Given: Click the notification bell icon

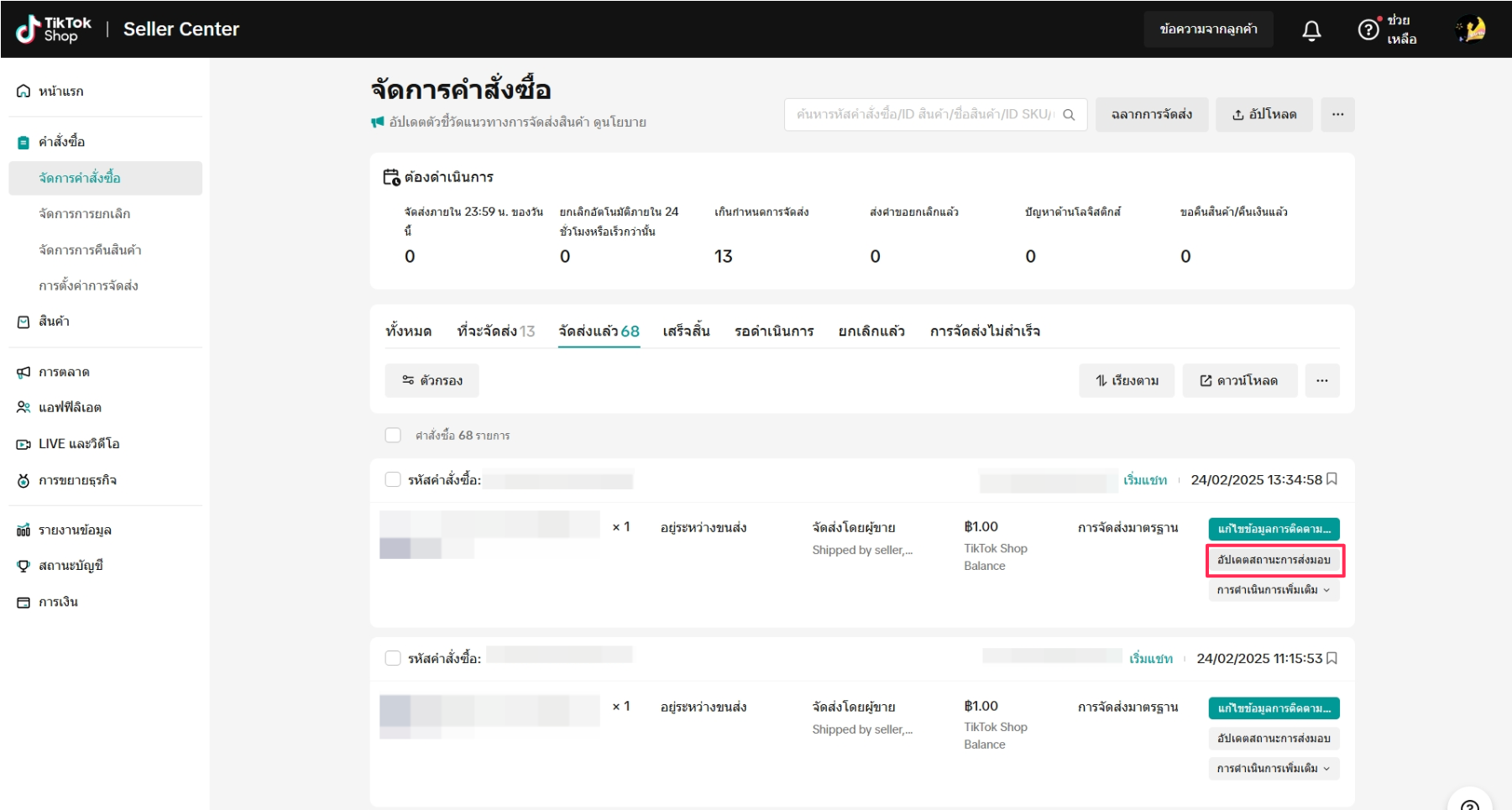Looking at the screenshot, I should pyautogui.click(x=1311, y=30).
